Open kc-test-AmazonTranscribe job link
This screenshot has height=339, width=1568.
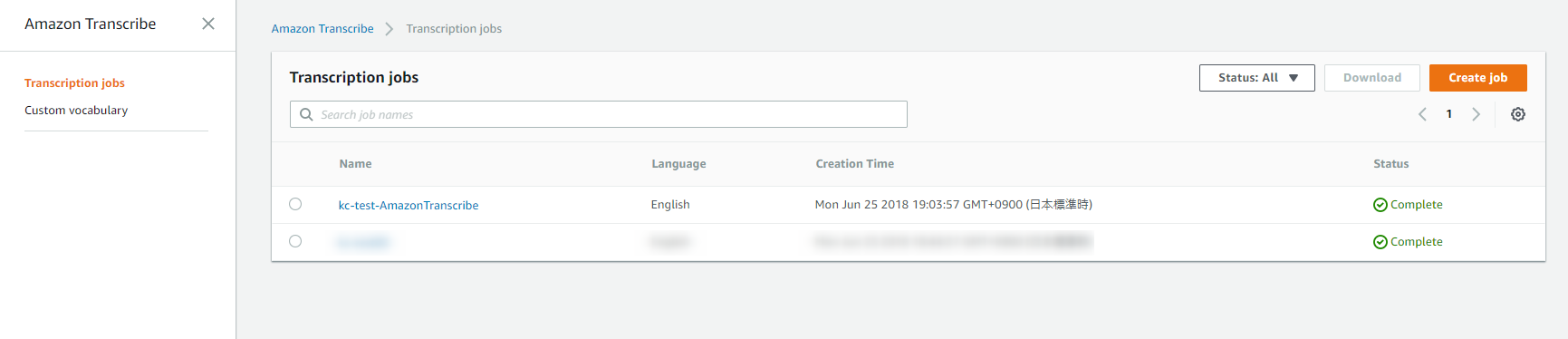pos(409,206)
